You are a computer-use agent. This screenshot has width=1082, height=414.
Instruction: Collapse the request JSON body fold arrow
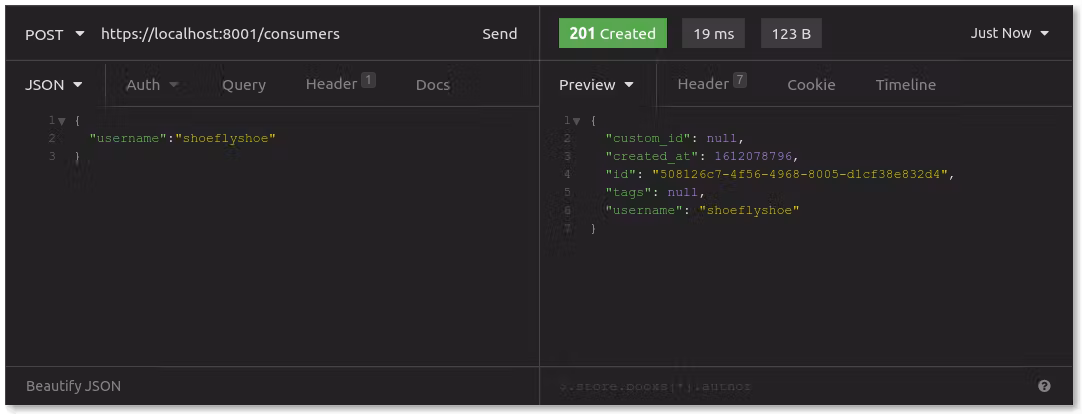click(62, 121)
